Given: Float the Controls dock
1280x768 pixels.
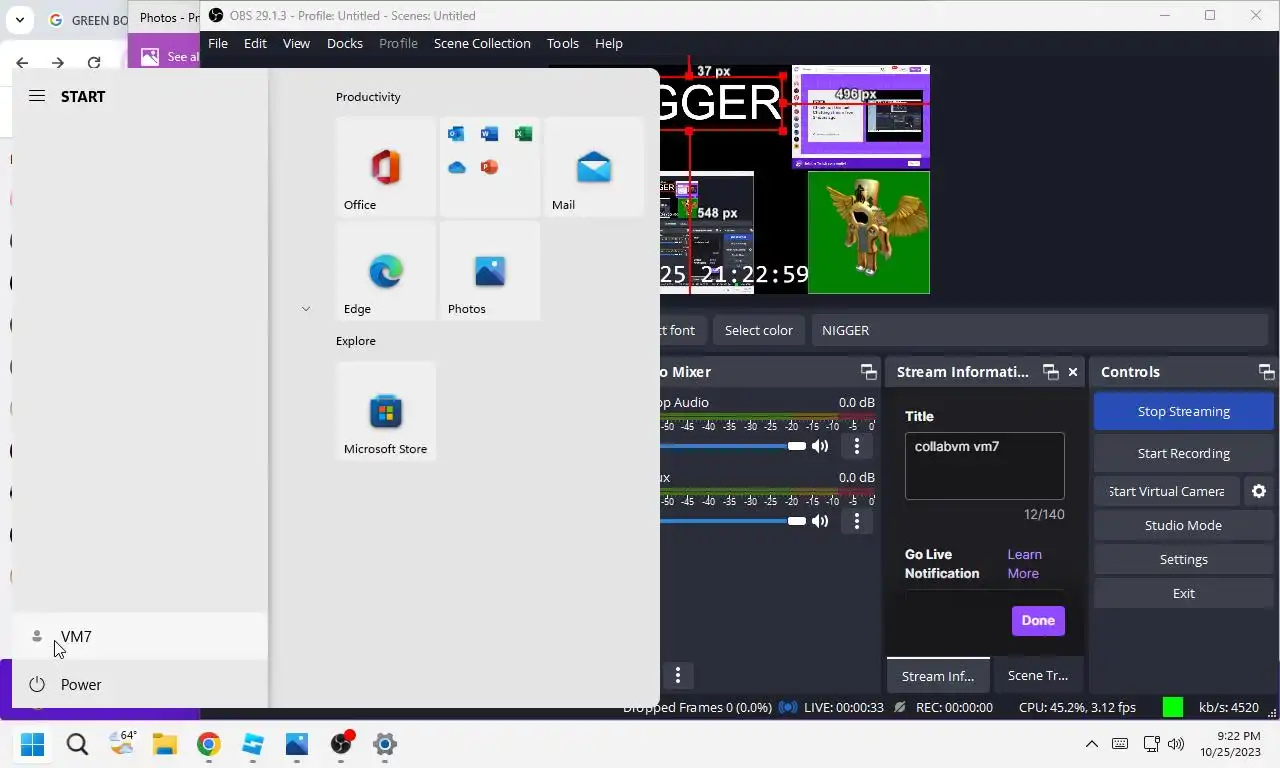Looking at the screenshot, I should [x=1266, y=372].
